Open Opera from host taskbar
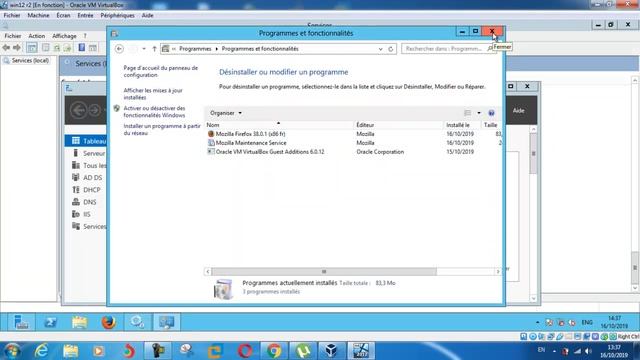 pos(245,351)
